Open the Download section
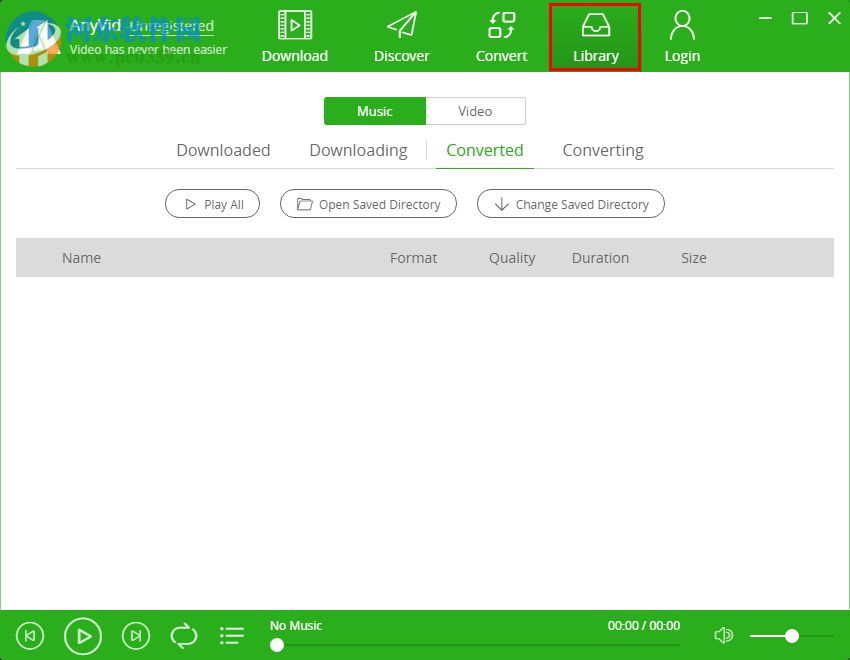 [294, 37]
